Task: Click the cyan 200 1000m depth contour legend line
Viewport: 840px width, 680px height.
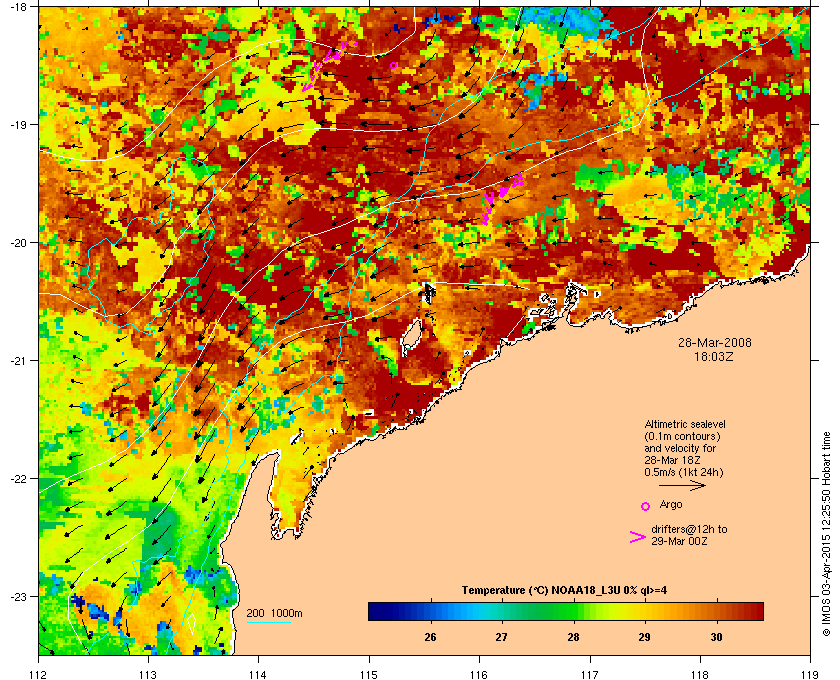Action: 269,623
